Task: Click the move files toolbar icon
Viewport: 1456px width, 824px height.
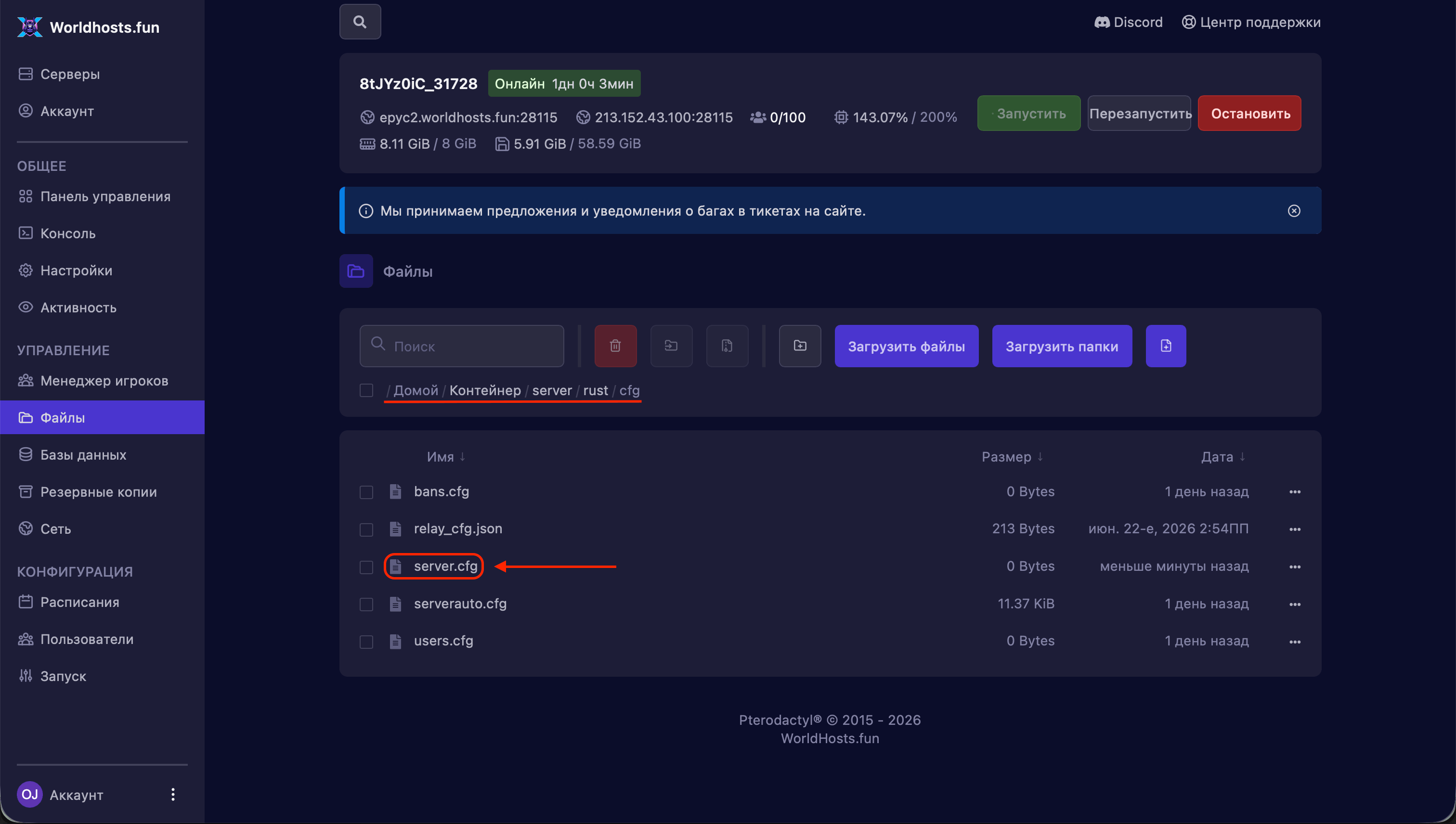Action: click(671, 346)
